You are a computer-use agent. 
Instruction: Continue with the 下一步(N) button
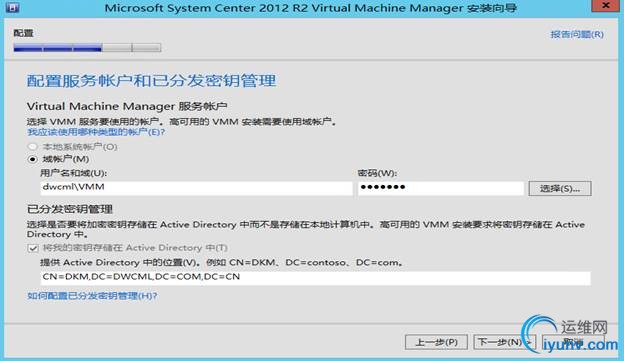point(505,342)
